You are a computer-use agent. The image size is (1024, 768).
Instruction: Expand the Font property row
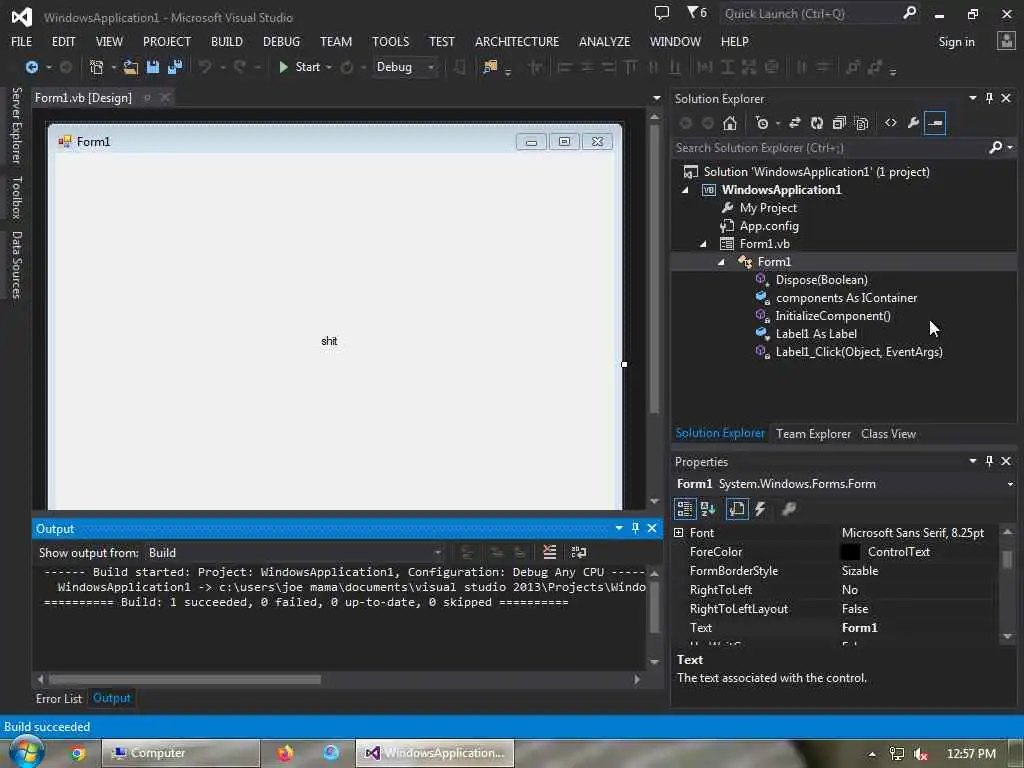point(679,533)
